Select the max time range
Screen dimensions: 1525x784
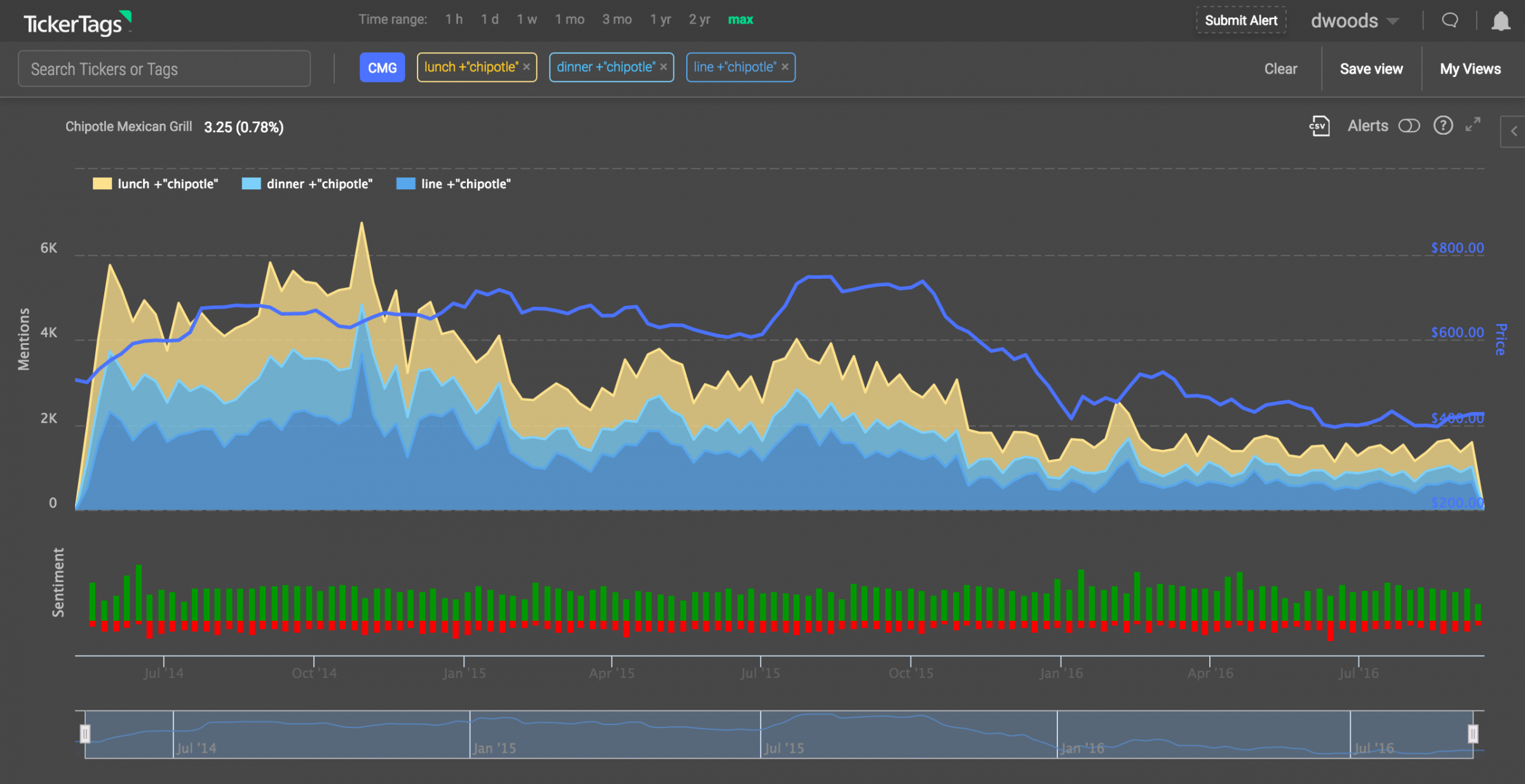740,20
